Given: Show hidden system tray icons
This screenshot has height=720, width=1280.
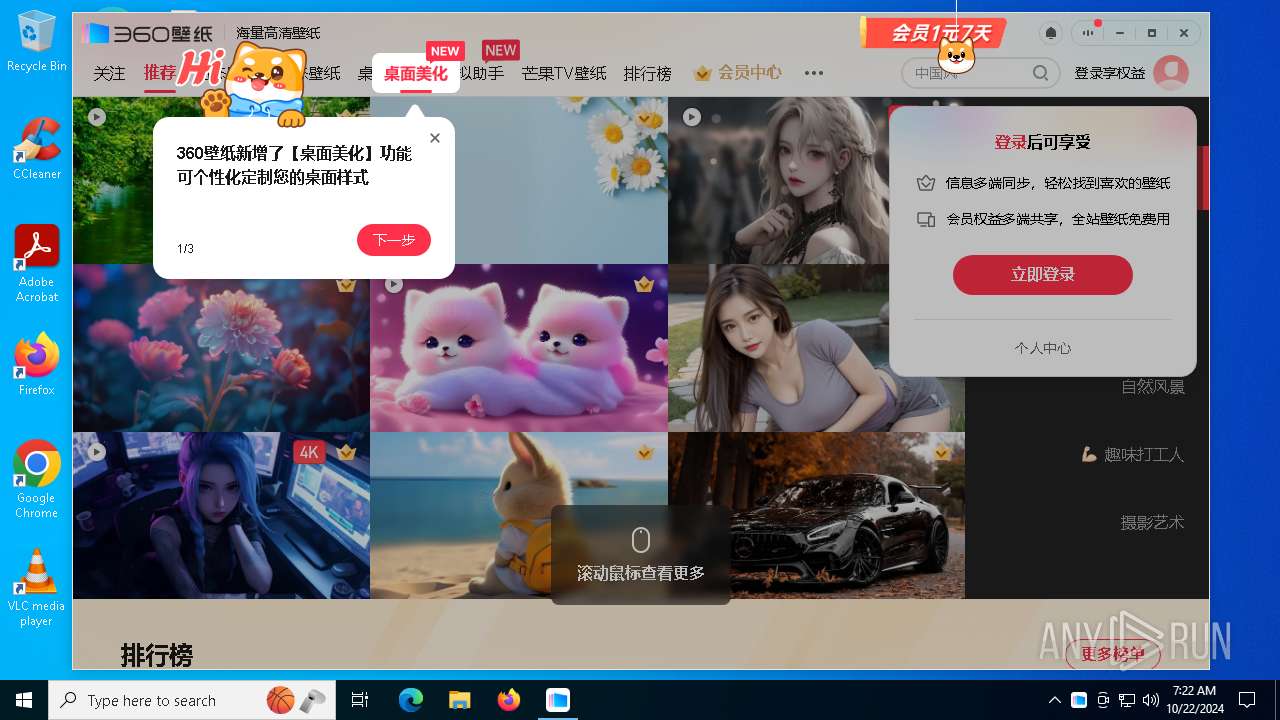Looking at the screenshot, I should (x=1054, y=700).
